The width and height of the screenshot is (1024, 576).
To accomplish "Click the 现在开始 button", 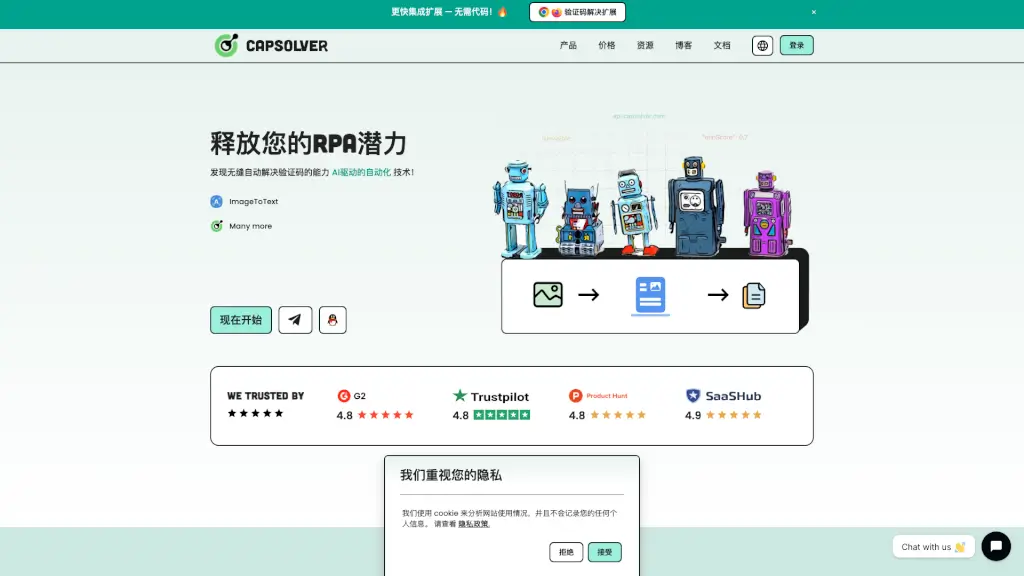I will tap(241, 320).
